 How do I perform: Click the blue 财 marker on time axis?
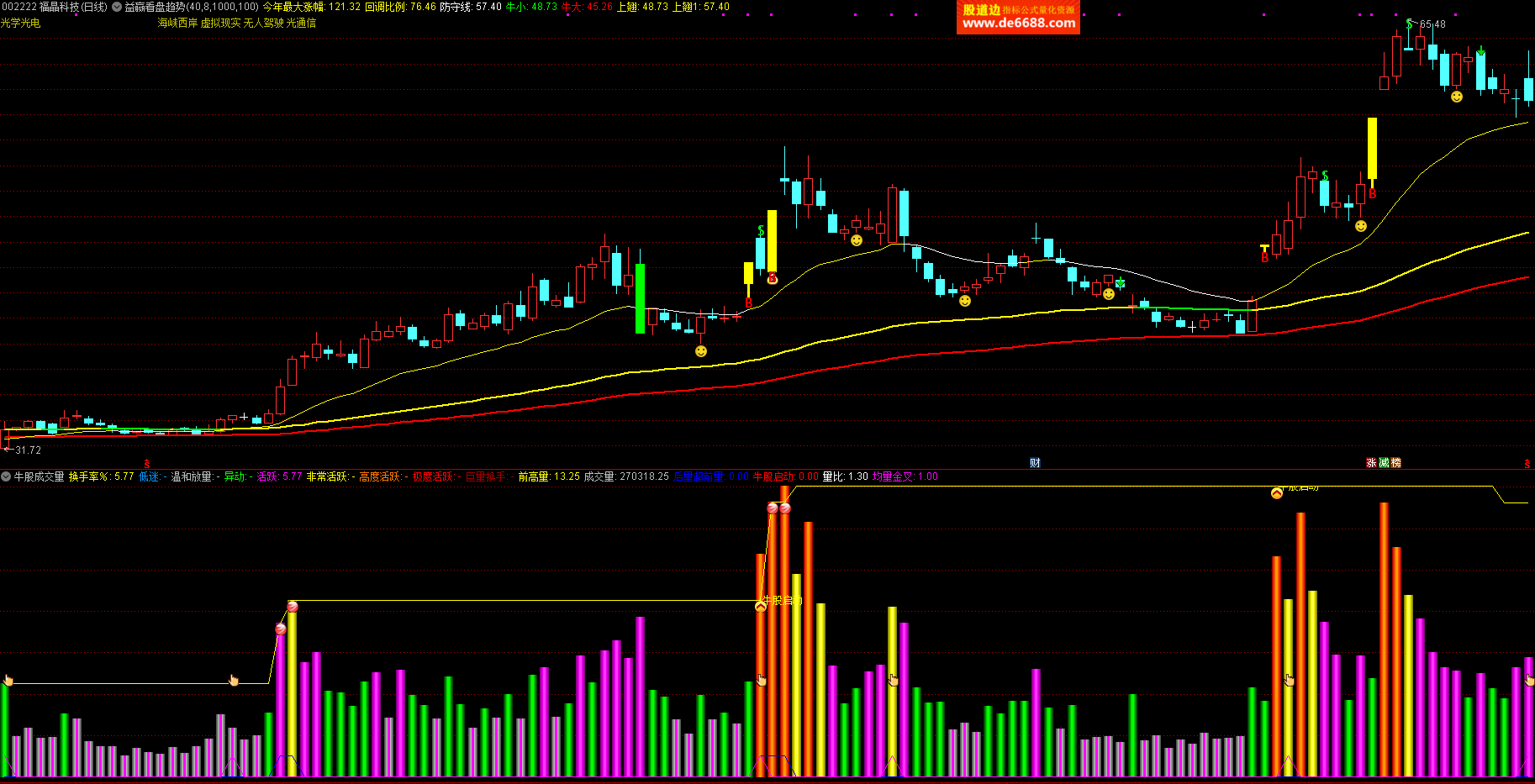click(x=1035, y=463)
